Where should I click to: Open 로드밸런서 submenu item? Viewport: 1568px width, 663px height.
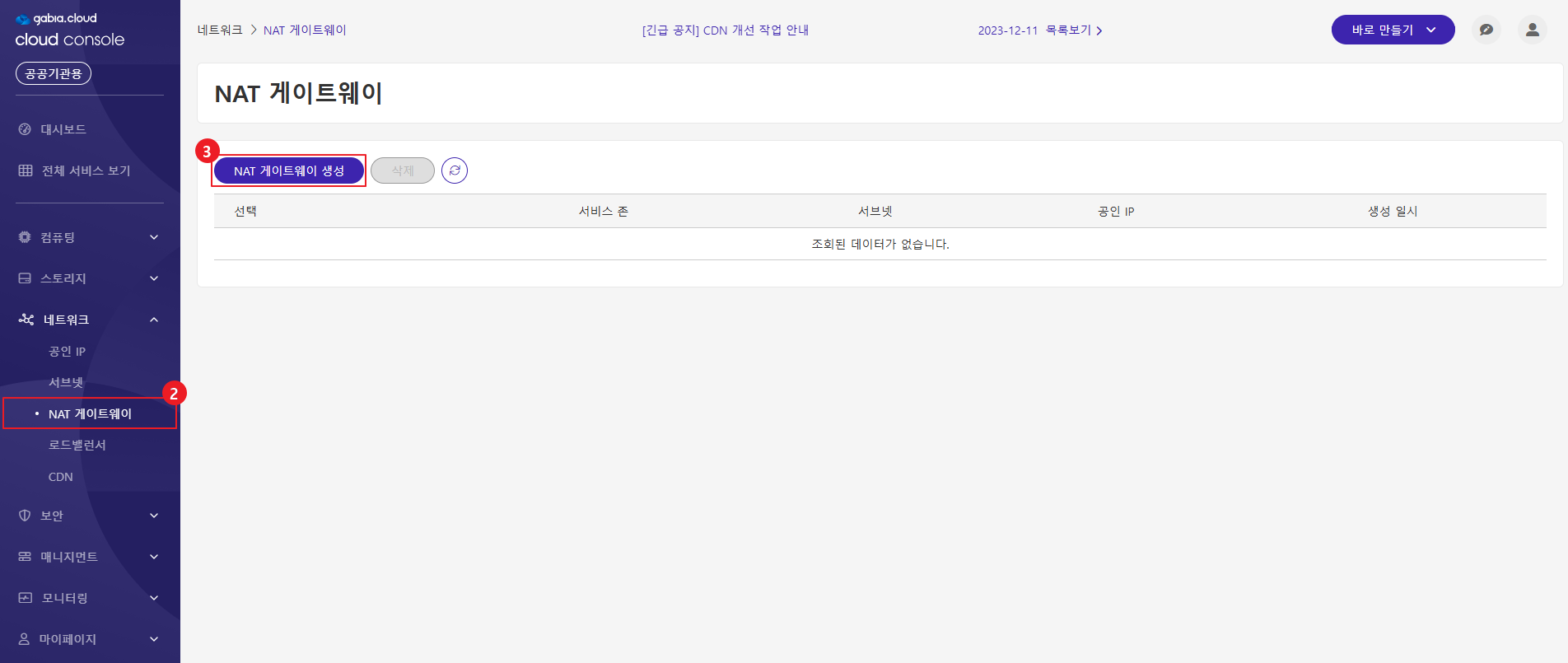[77, 446]
